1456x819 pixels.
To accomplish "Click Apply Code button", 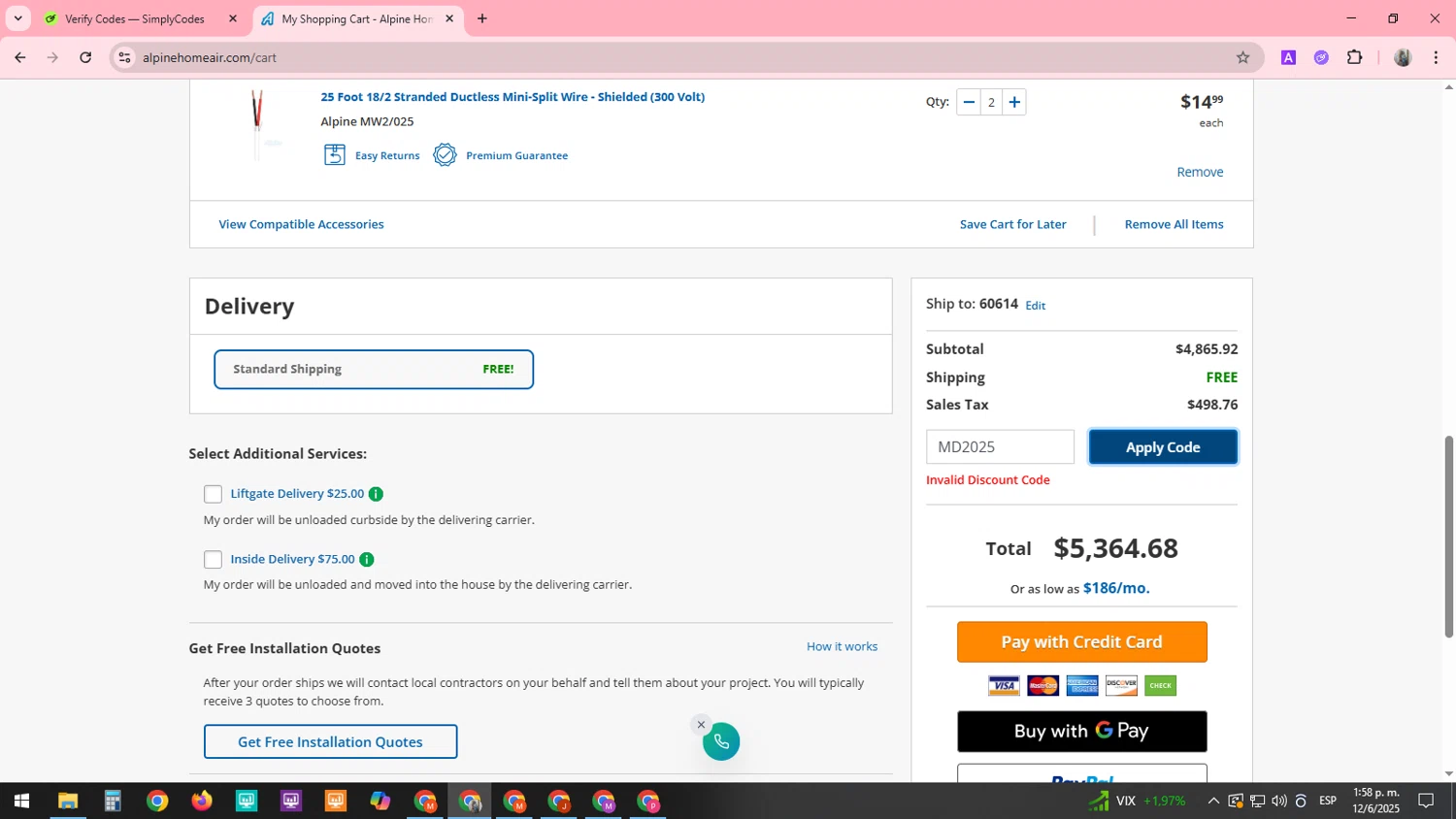I will pos(1163,447).
